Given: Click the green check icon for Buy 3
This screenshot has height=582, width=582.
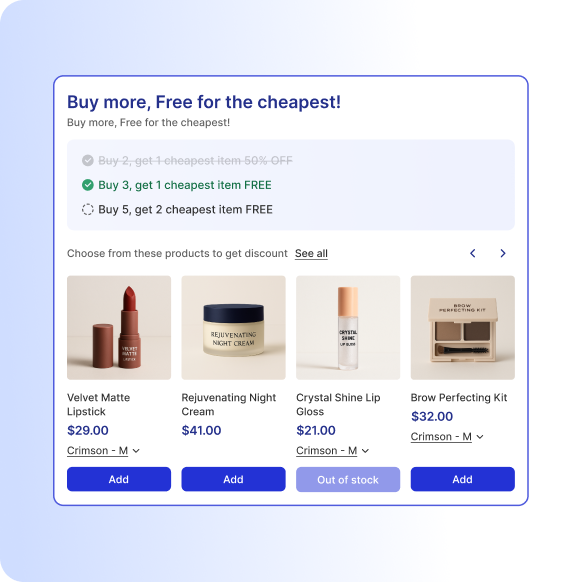Looking at the screenshot, I should tap(88, 185).
